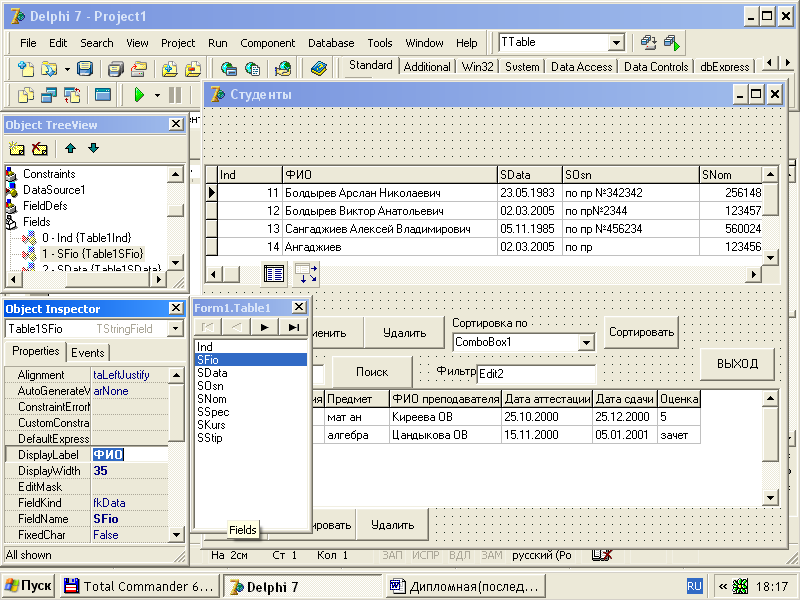Viewport: 800px width, 600px height.
Task: Go to prior record in Form1.Table1
Action: (x=236, y=327)
